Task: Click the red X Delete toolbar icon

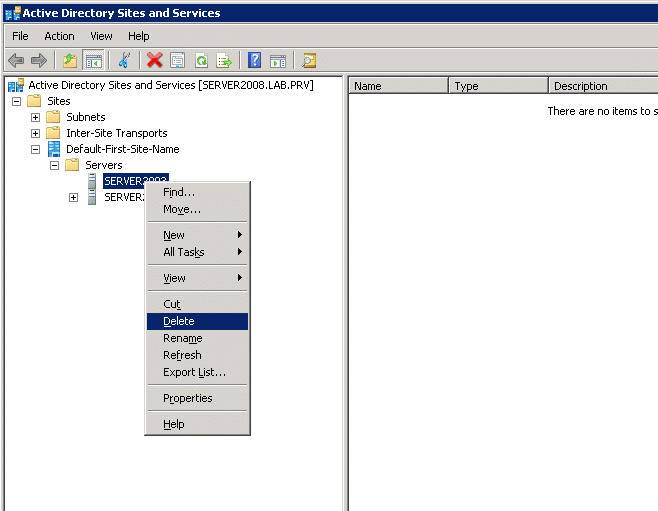Action: pos(154,60)
